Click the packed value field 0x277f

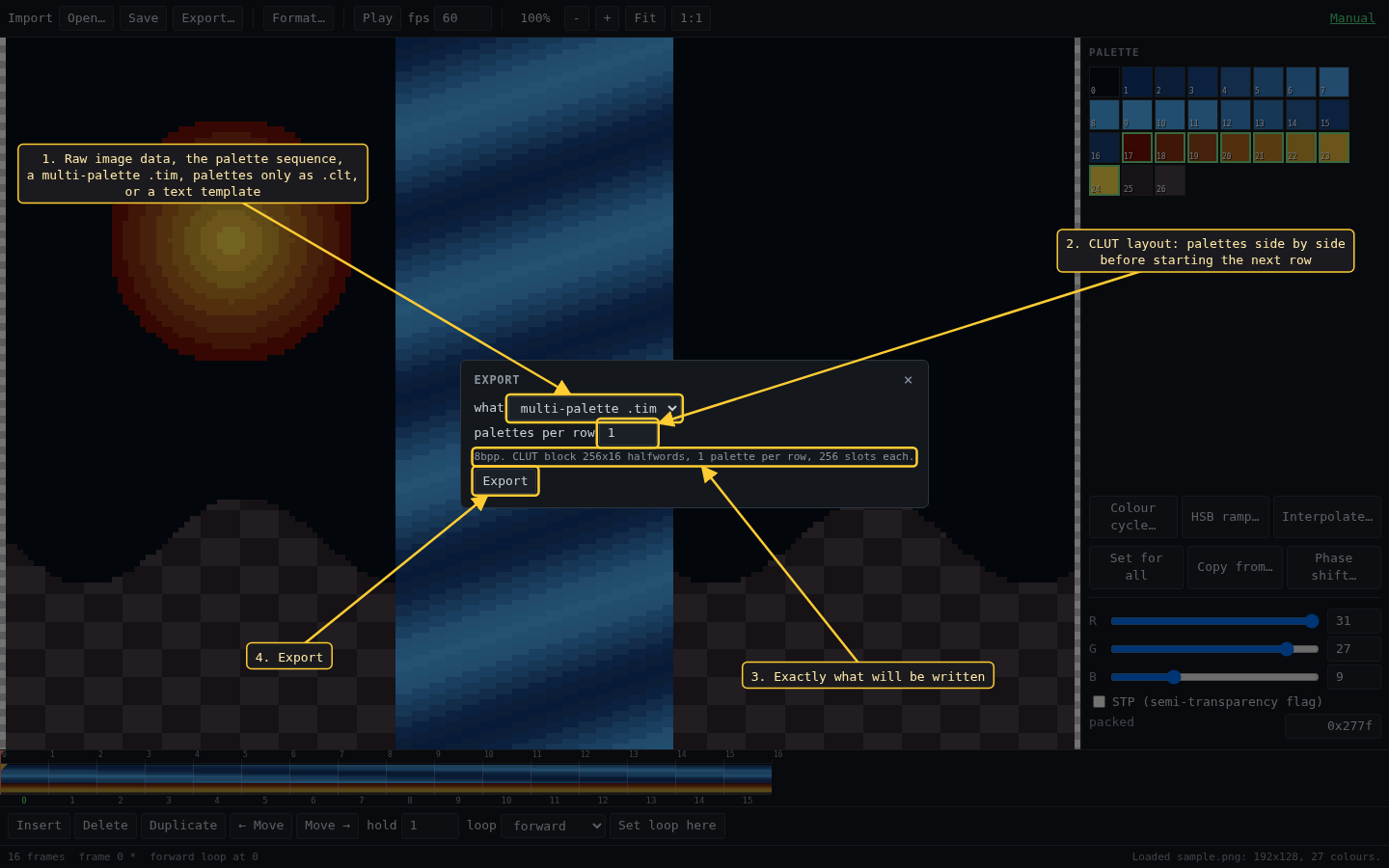[1333, 726]
